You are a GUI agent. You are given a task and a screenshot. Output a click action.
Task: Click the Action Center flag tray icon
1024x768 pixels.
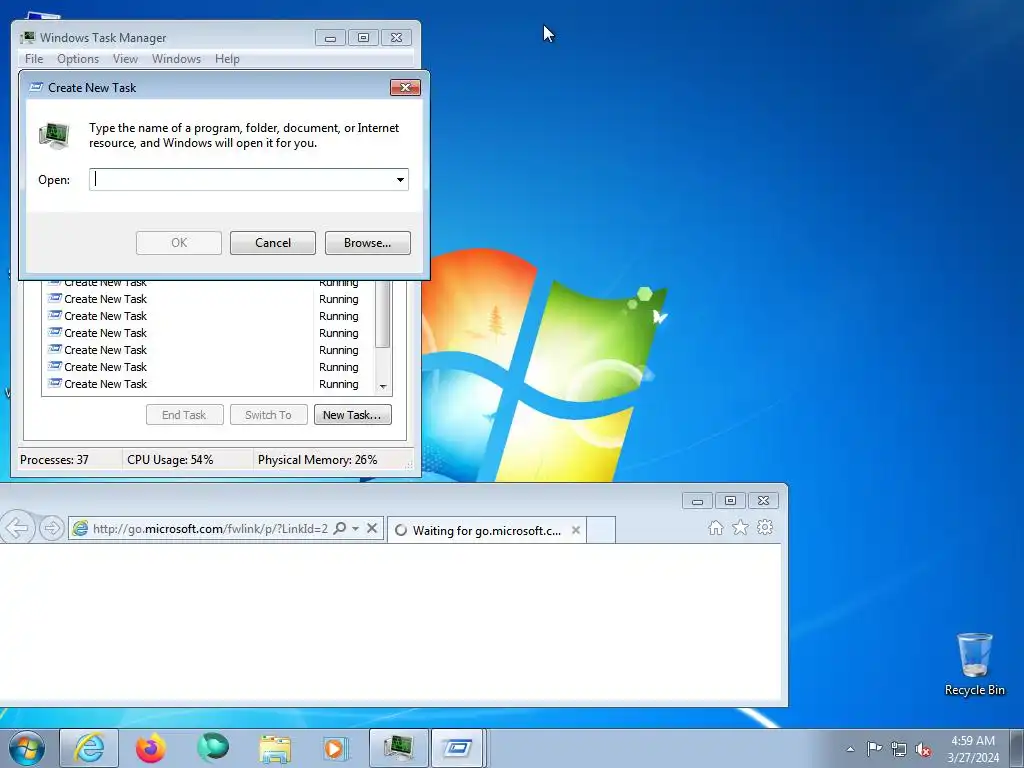(874, 749)
